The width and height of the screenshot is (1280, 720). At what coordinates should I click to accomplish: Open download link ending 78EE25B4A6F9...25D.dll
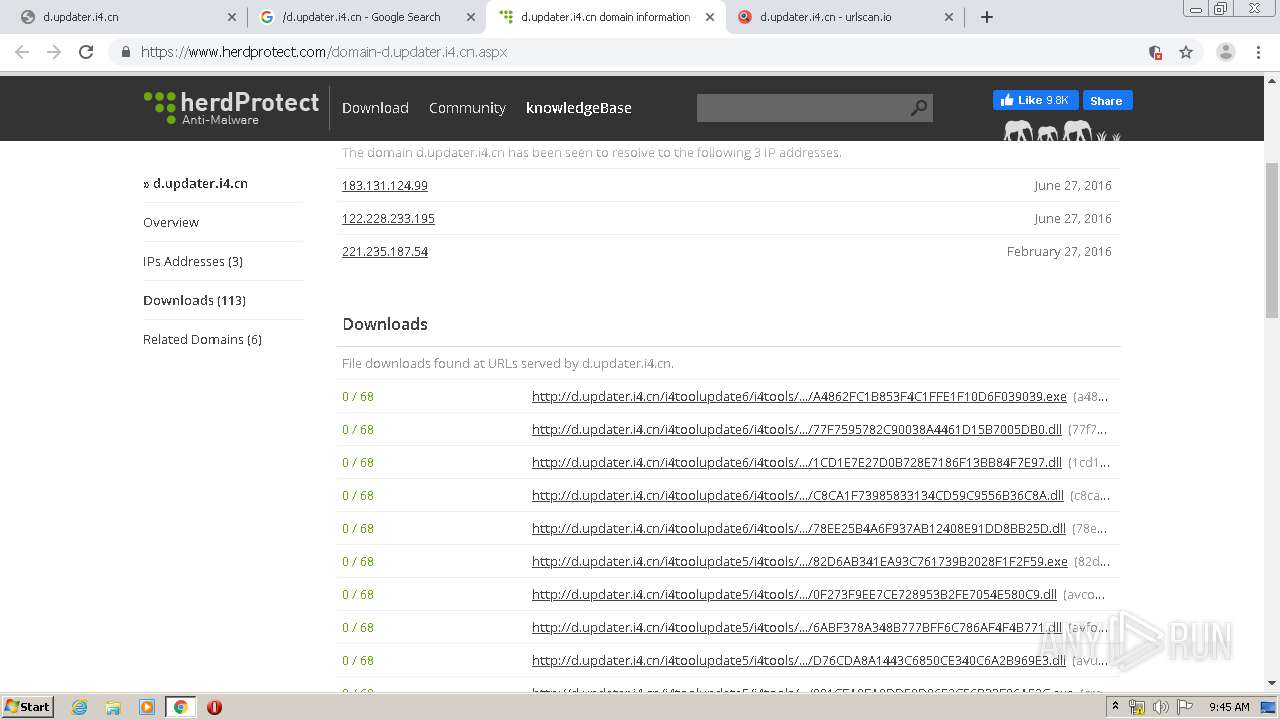coord(799,528)
